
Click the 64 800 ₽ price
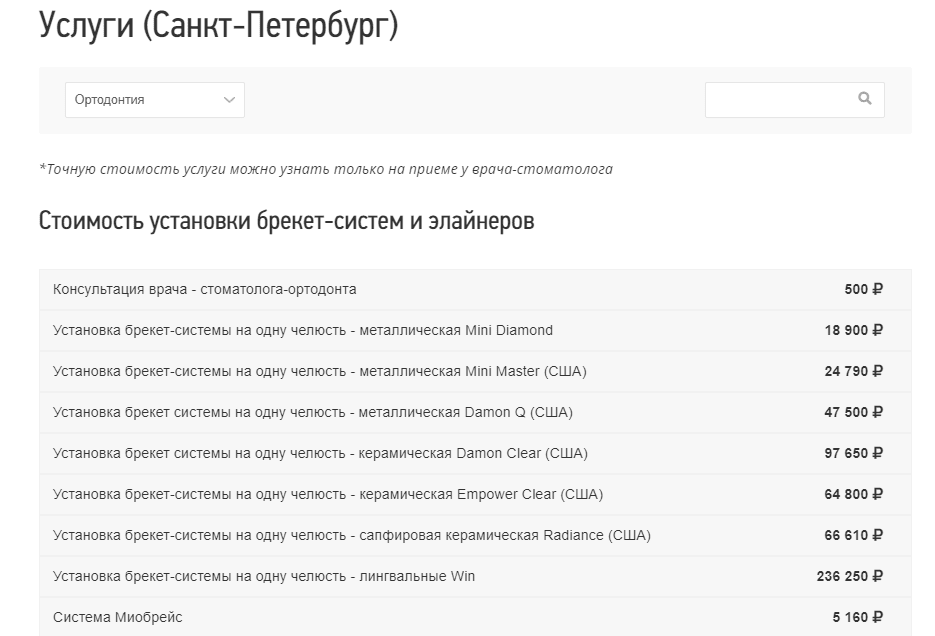click(853, 495)
